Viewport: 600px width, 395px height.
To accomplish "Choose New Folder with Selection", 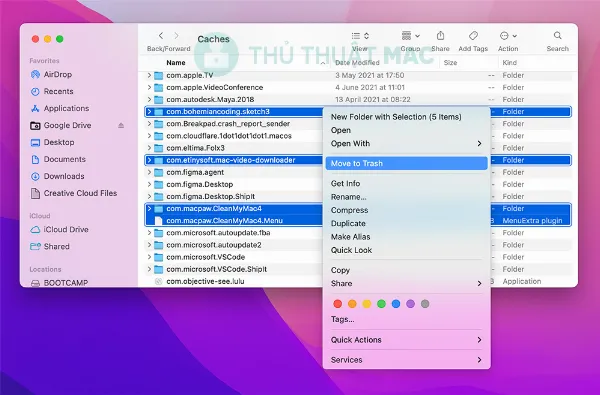I will tap(406, 117).
